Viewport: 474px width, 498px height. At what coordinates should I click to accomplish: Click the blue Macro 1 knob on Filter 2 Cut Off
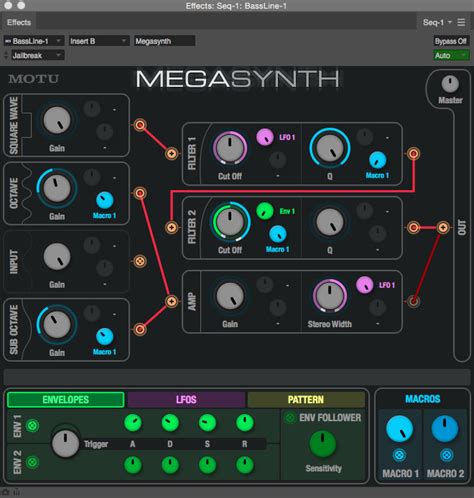click(277, 234)
